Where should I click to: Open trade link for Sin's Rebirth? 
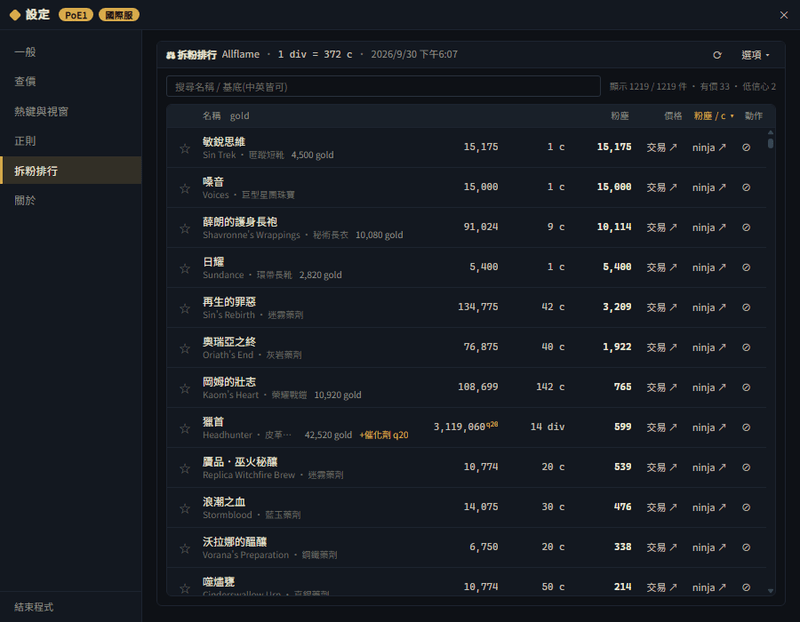(661, 307)
